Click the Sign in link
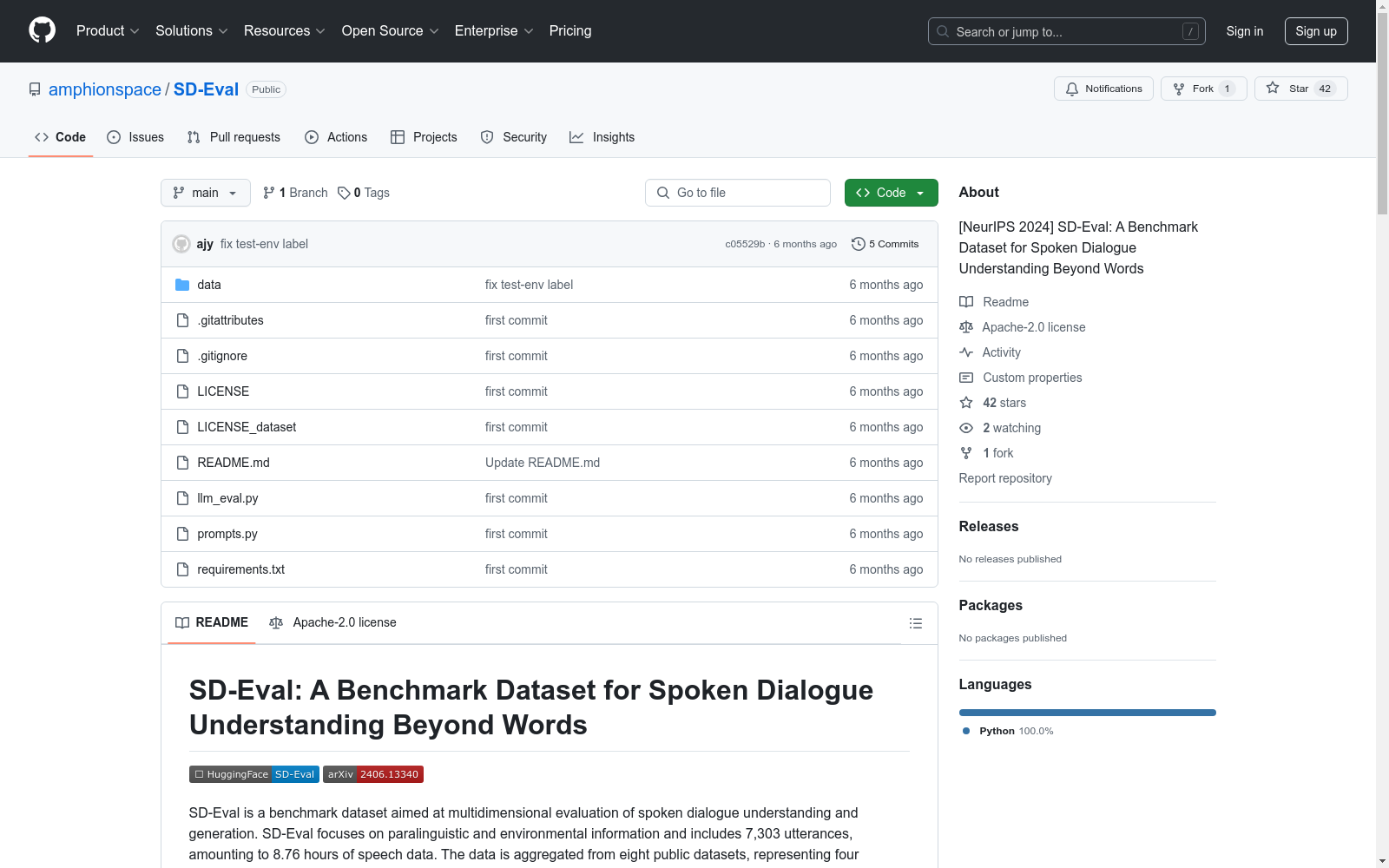This screenshot has height=868, width=1389. [x=1245, y=31]
